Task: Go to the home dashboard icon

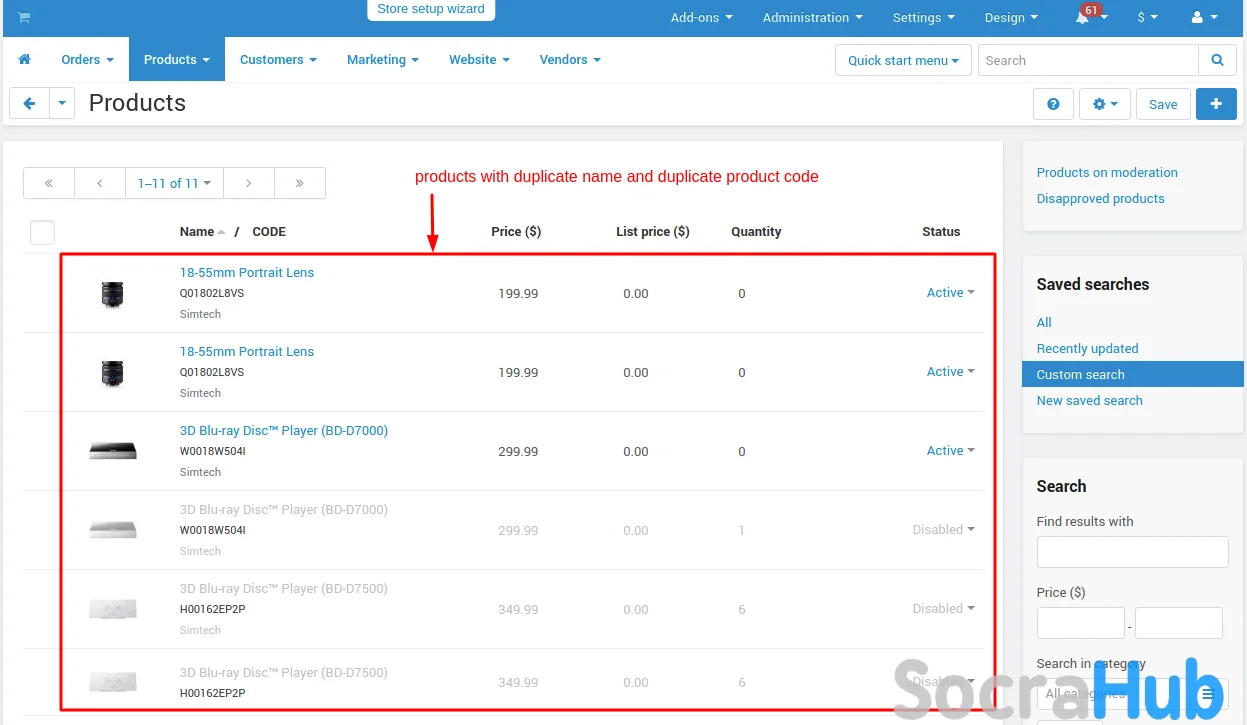Action: [x=25, y=60]
